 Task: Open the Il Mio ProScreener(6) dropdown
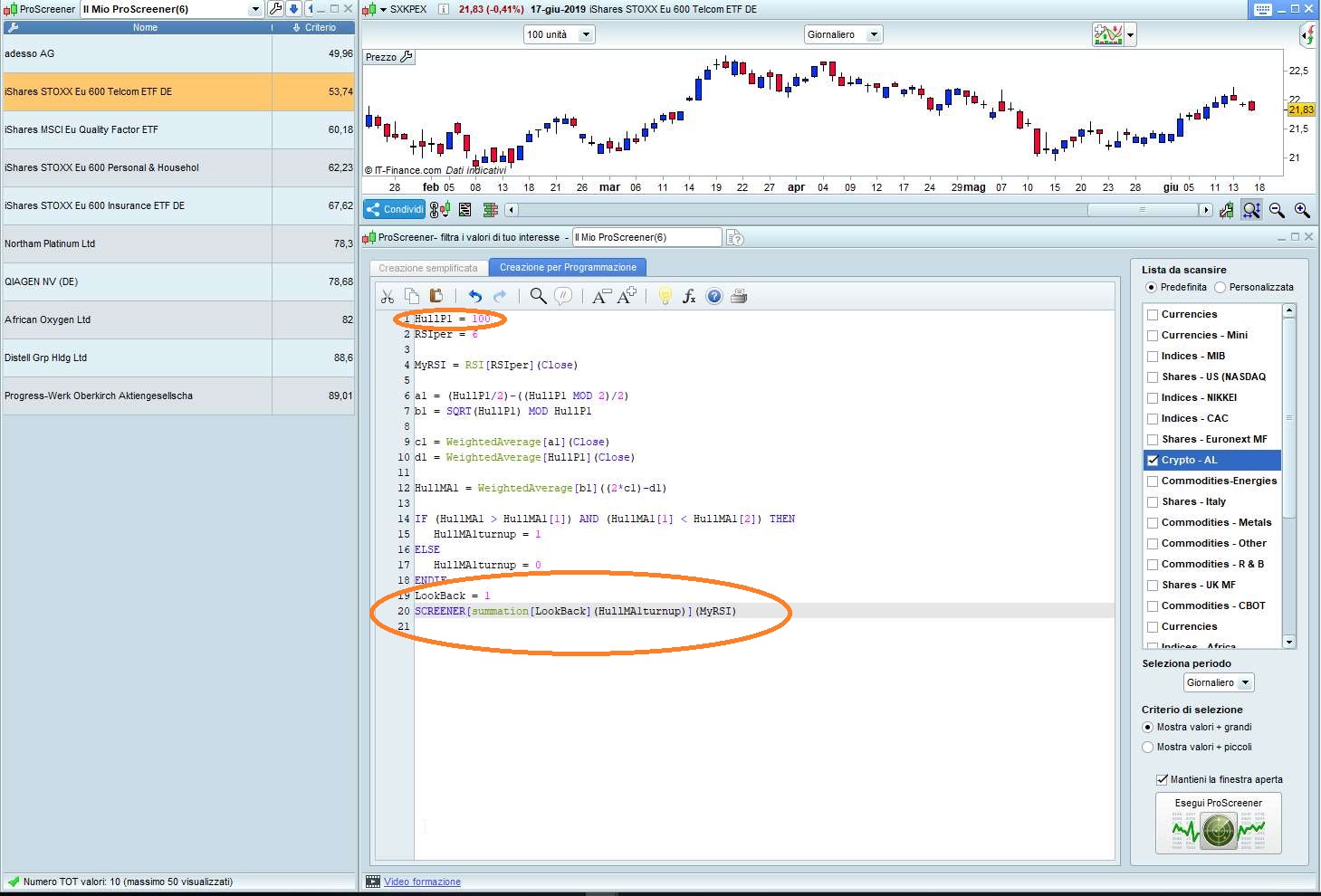click(x=254, y=9)
